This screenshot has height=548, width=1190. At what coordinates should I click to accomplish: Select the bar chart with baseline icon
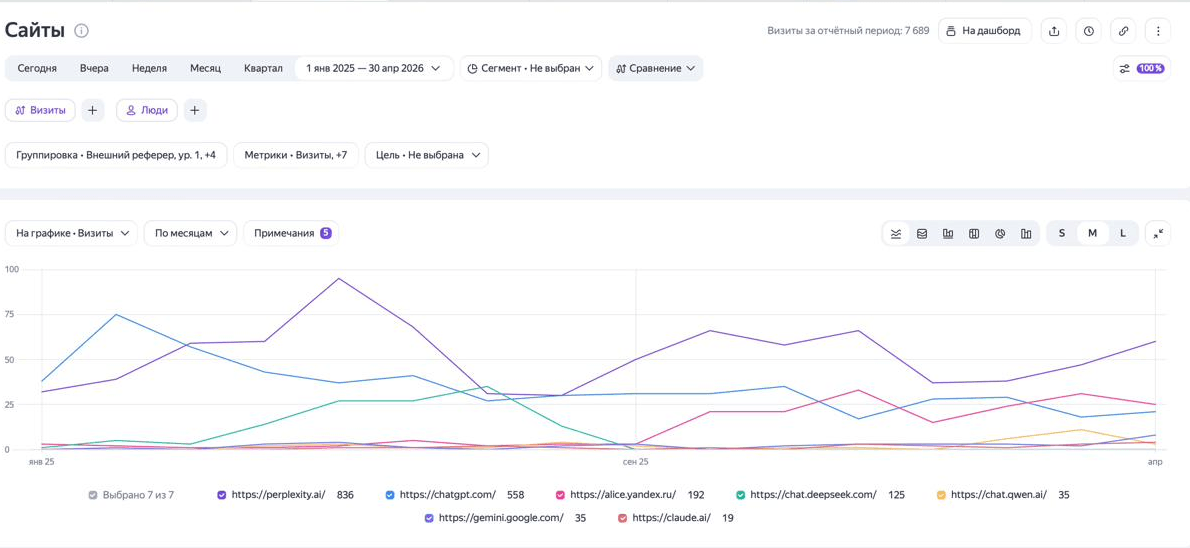(948, 234)
